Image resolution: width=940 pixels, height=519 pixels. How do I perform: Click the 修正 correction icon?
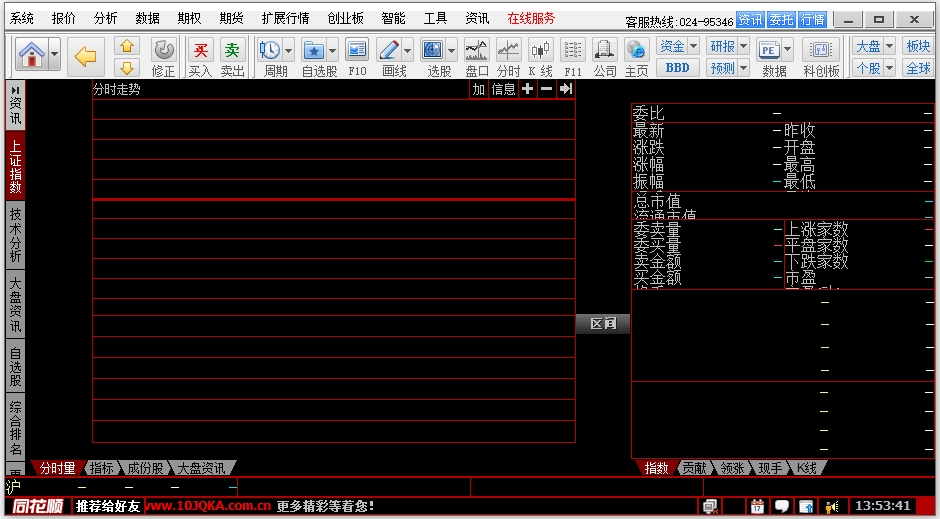(163, 50)
